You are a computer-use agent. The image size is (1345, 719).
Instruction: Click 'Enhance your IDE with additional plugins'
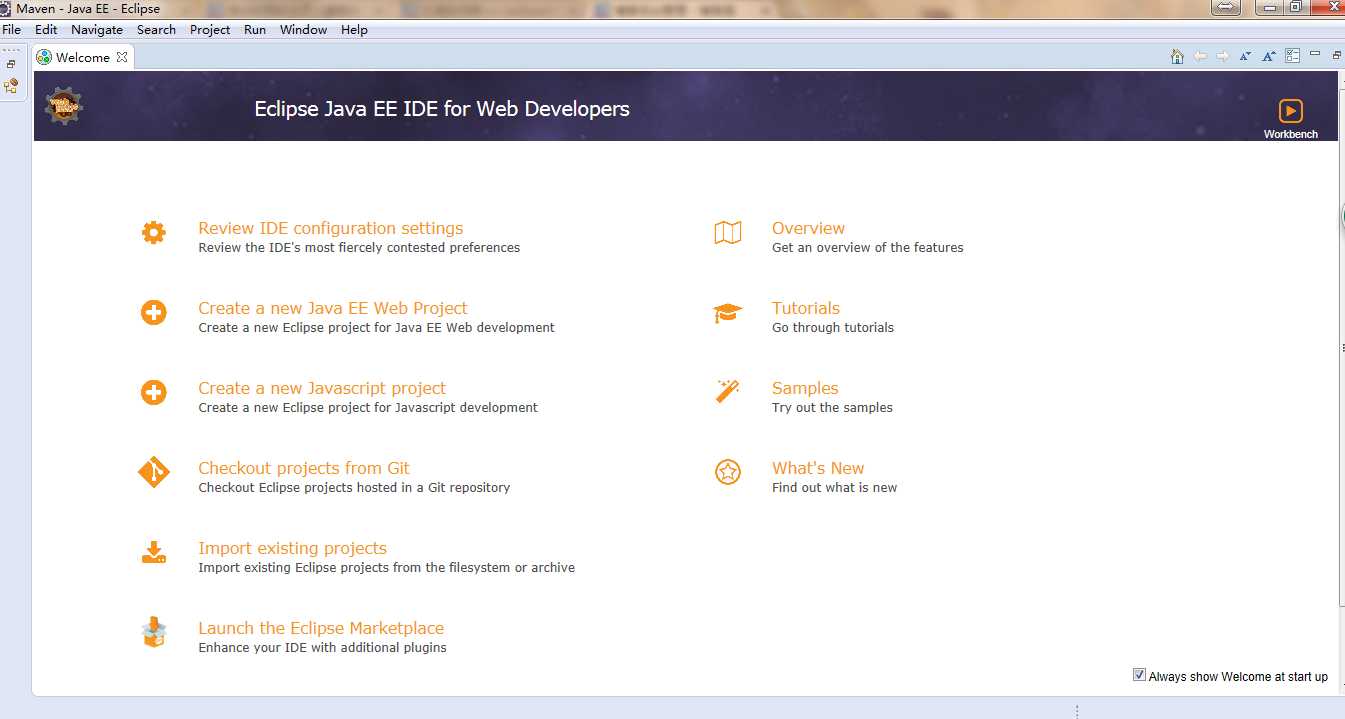[322, 647]
